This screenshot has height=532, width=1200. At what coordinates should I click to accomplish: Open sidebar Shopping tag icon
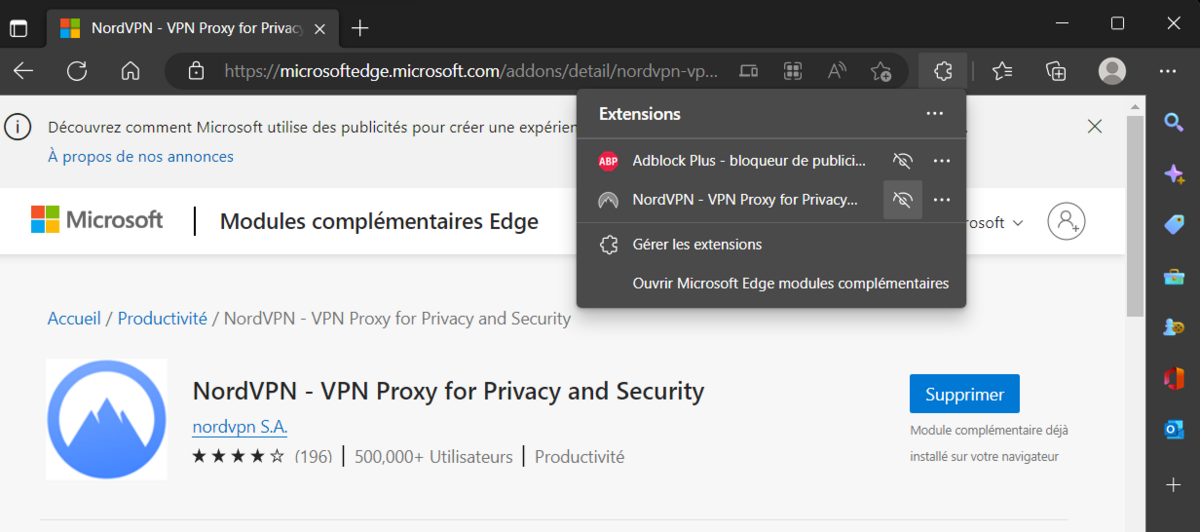(1174, 224)
